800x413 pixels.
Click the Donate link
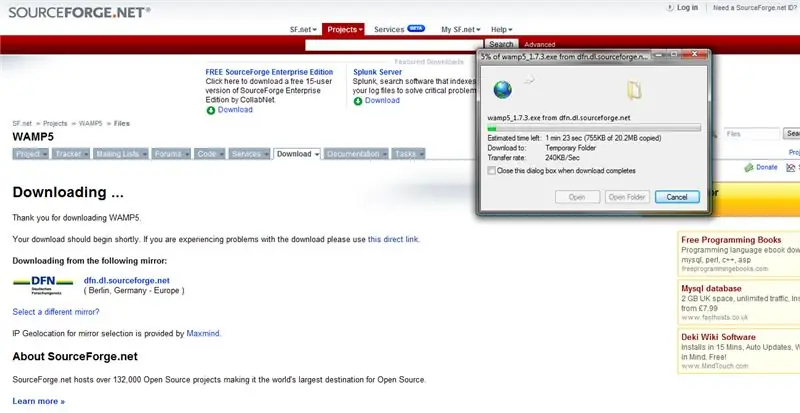tap(766, 167)
